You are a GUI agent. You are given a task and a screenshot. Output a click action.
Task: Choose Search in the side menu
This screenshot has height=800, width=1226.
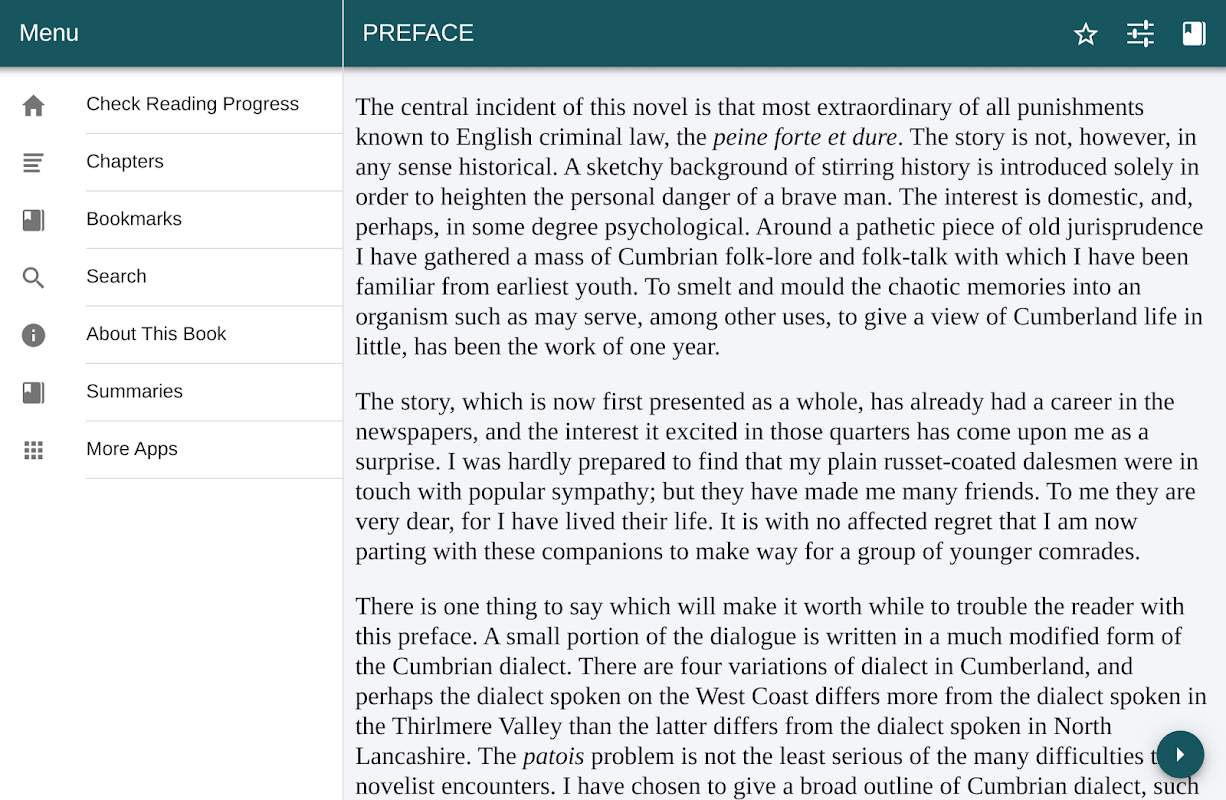tap(116, 277)
